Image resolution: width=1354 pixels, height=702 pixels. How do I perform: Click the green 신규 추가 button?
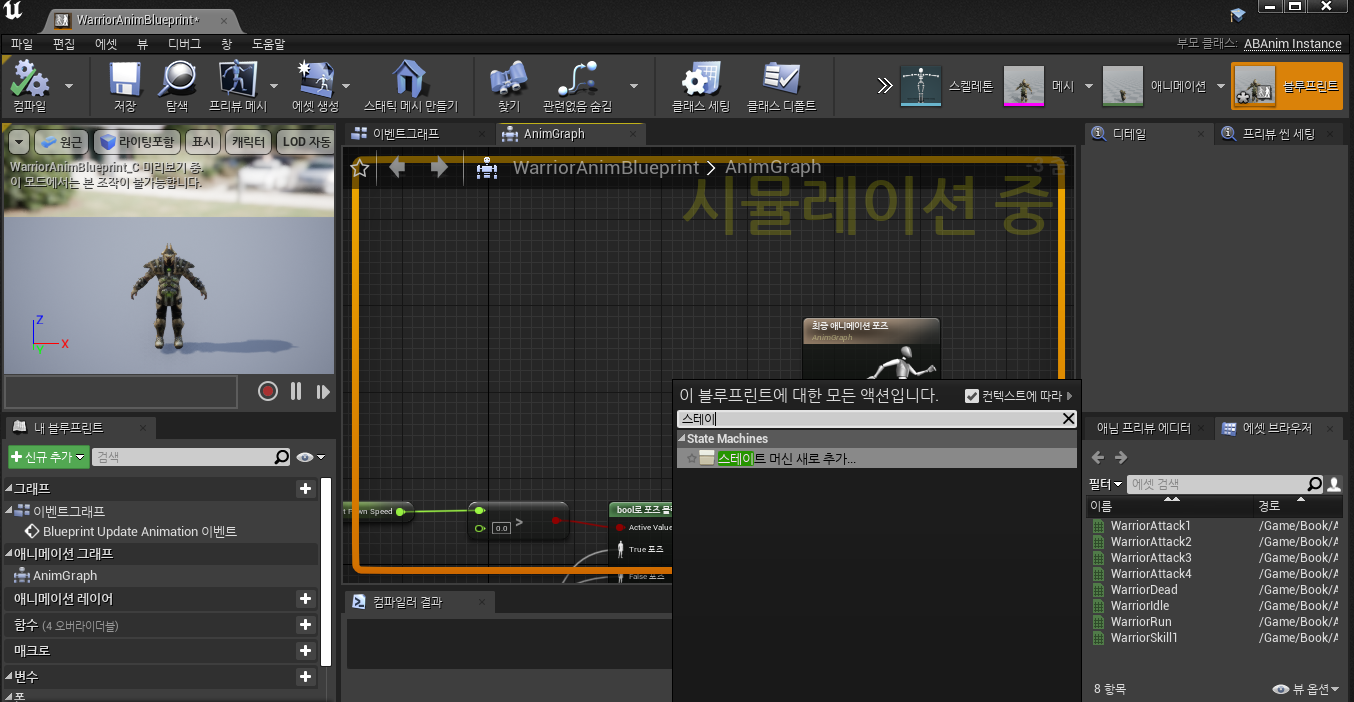coord(48,457)
